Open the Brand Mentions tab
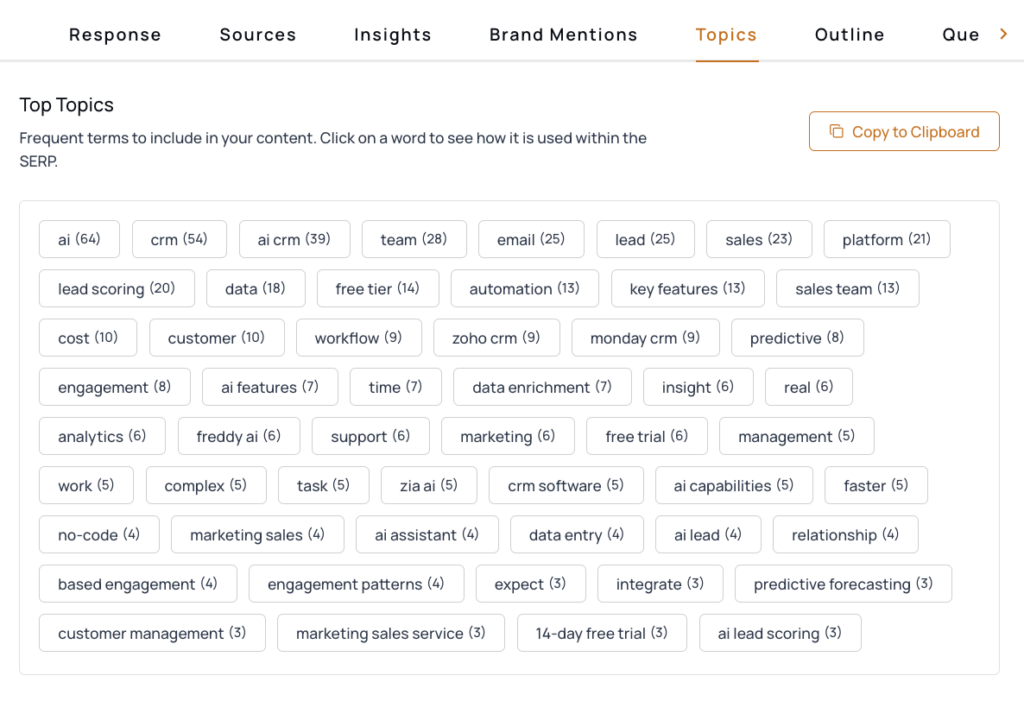This screenshot has width=1024, height=701. point(563,35)
